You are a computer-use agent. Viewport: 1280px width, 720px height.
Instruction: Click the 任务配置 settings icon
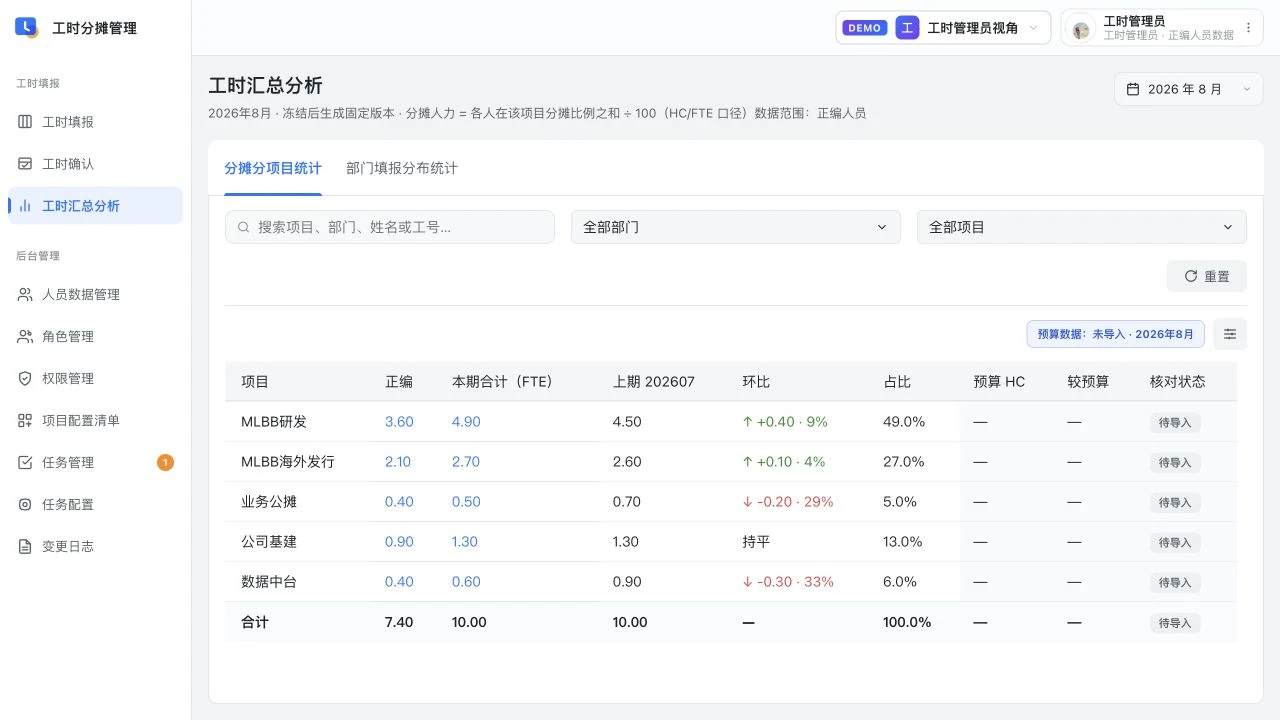pyautogui.click(x=25, y=505)
